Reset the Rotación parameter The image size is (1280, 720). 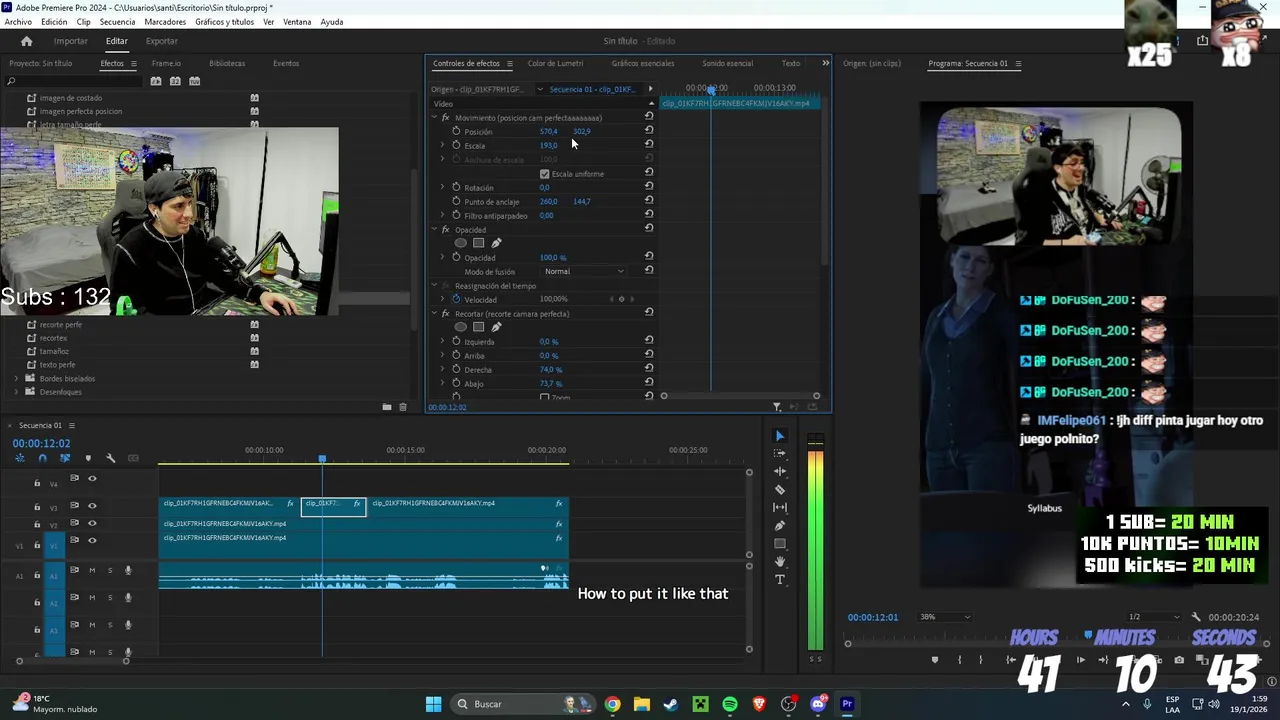point(649,187)
